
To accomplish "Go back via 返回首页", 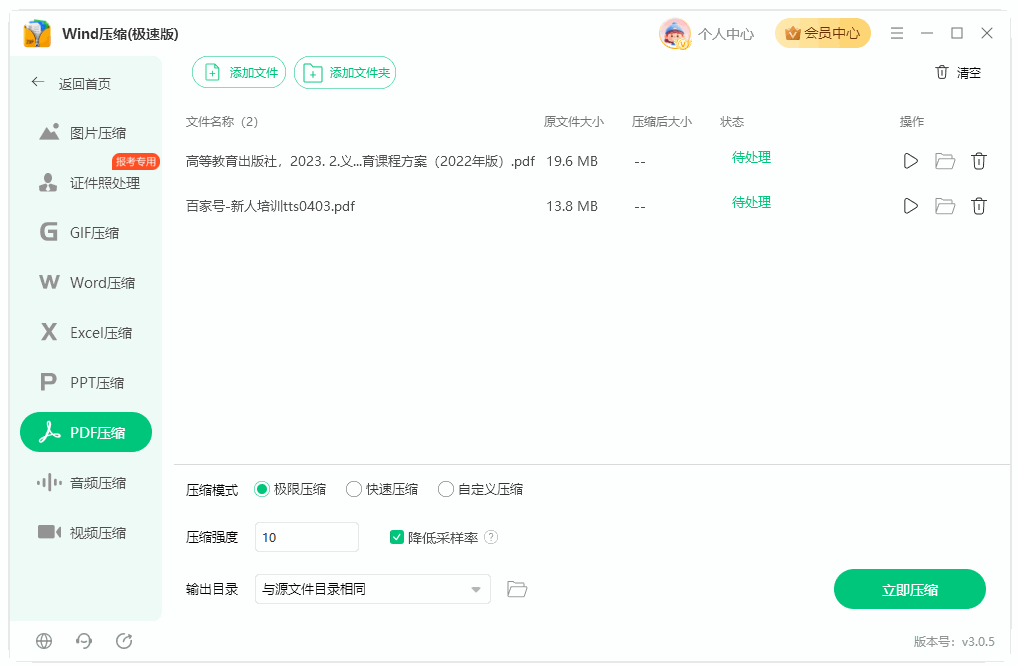I will tap(71, 83).
